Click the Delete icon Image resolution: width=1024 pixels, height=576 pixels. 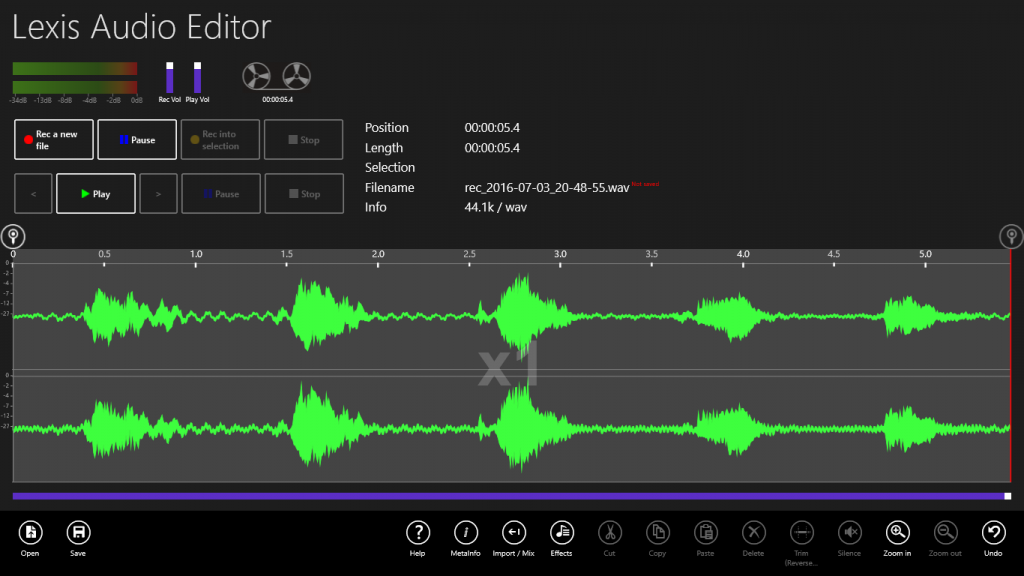point(753,531)
